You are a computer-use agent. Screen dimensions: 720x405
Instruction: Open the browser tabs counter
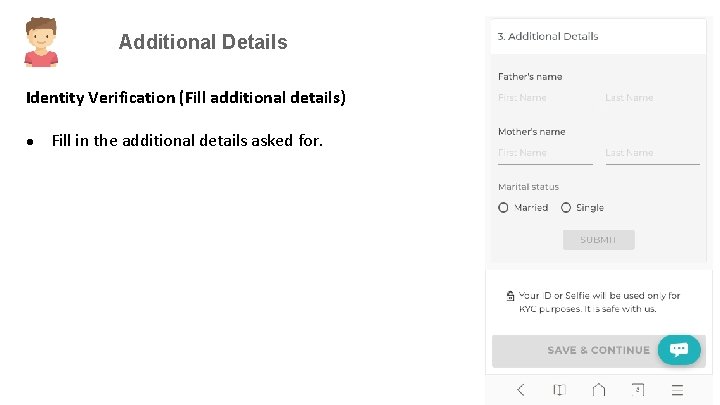click(637, 390)
